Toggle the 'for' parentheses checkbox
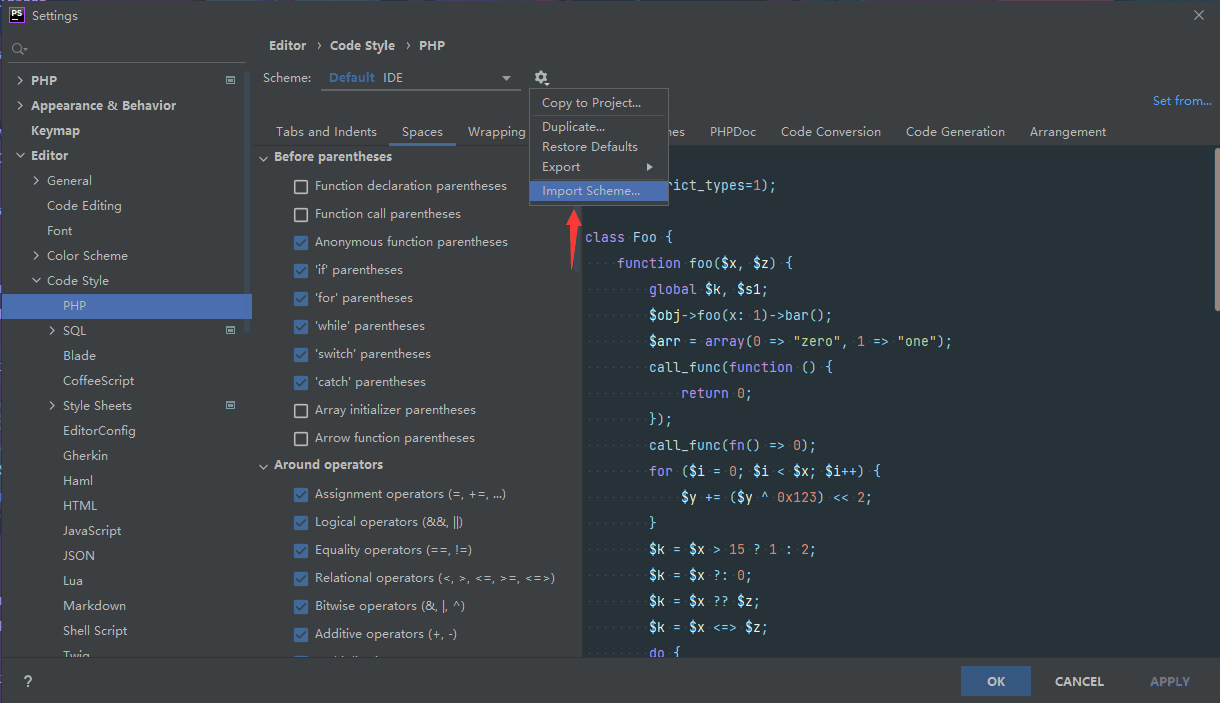 tap(301, 298)
